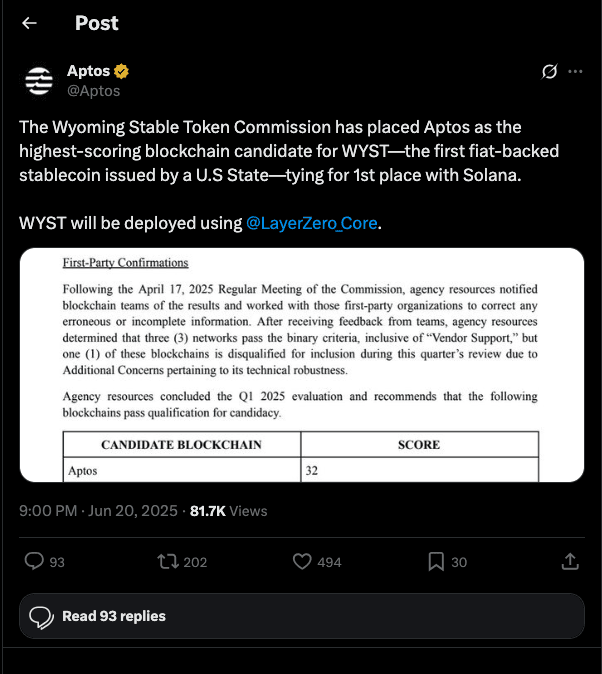Open the attached document image
Screen dimensions: 602x674
point(300,364)
